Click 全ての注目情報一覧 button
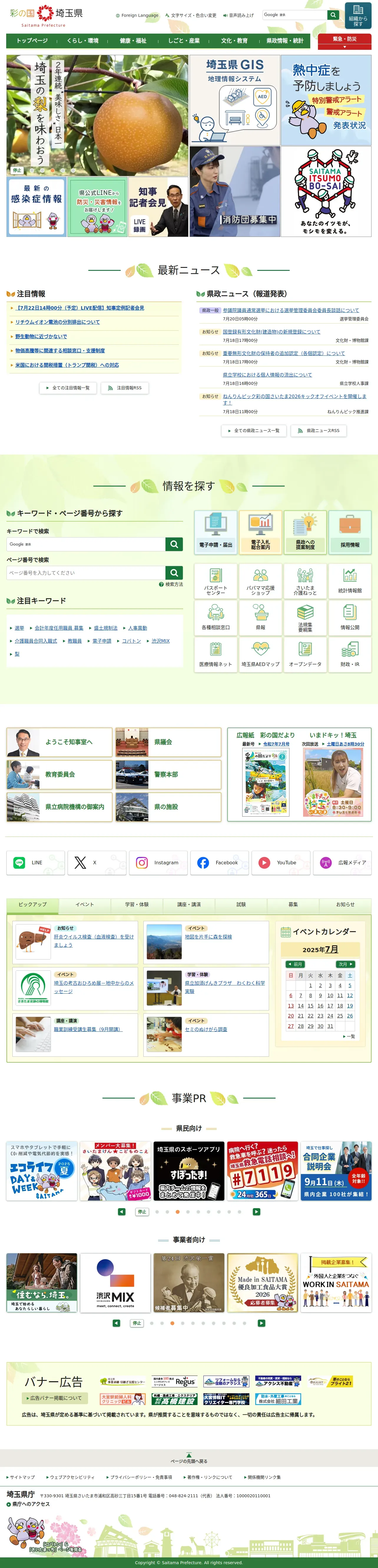 point(68,388)
